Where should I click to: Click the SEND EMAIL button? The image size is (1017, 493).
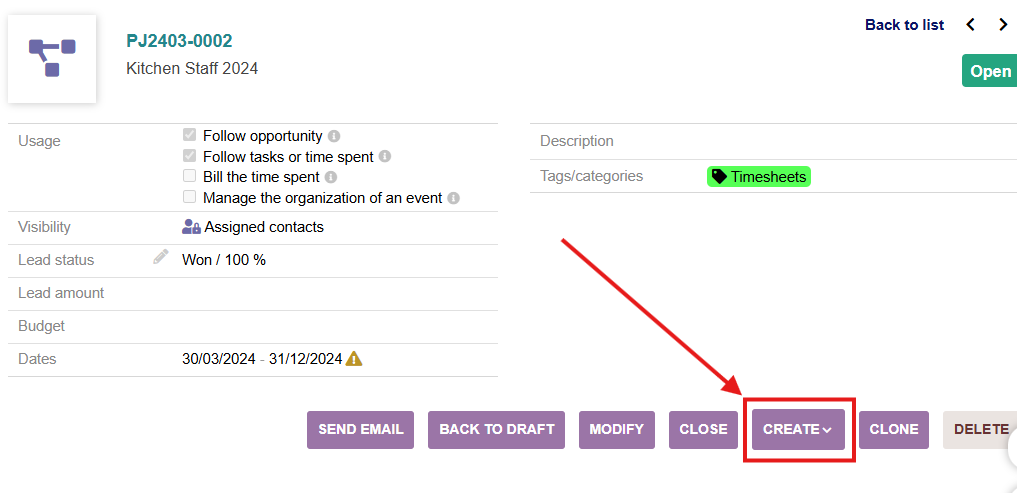(x=361, y=429)
